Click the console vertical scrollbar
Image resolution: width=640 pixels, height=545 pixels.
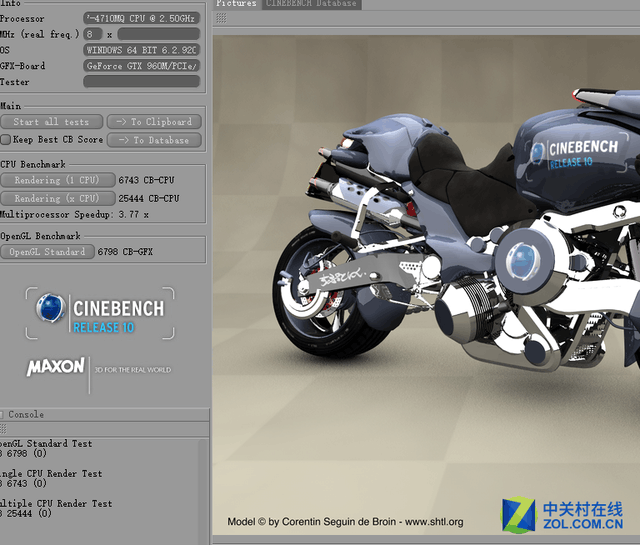tap(203, 492)
